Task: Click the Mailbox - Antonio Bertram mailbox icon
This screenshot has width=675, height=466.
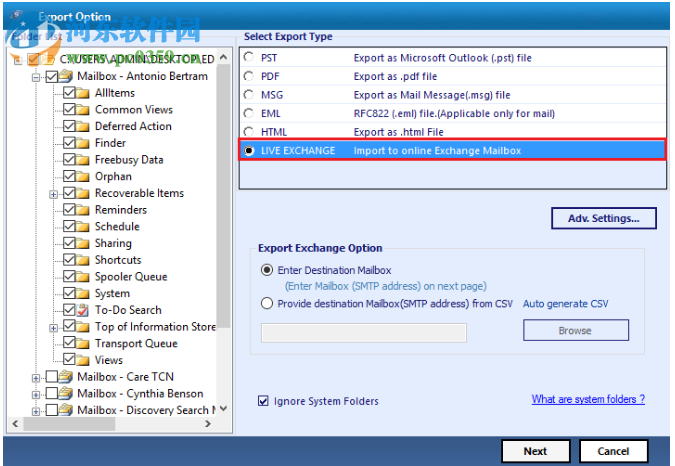Action: point(66,76)
